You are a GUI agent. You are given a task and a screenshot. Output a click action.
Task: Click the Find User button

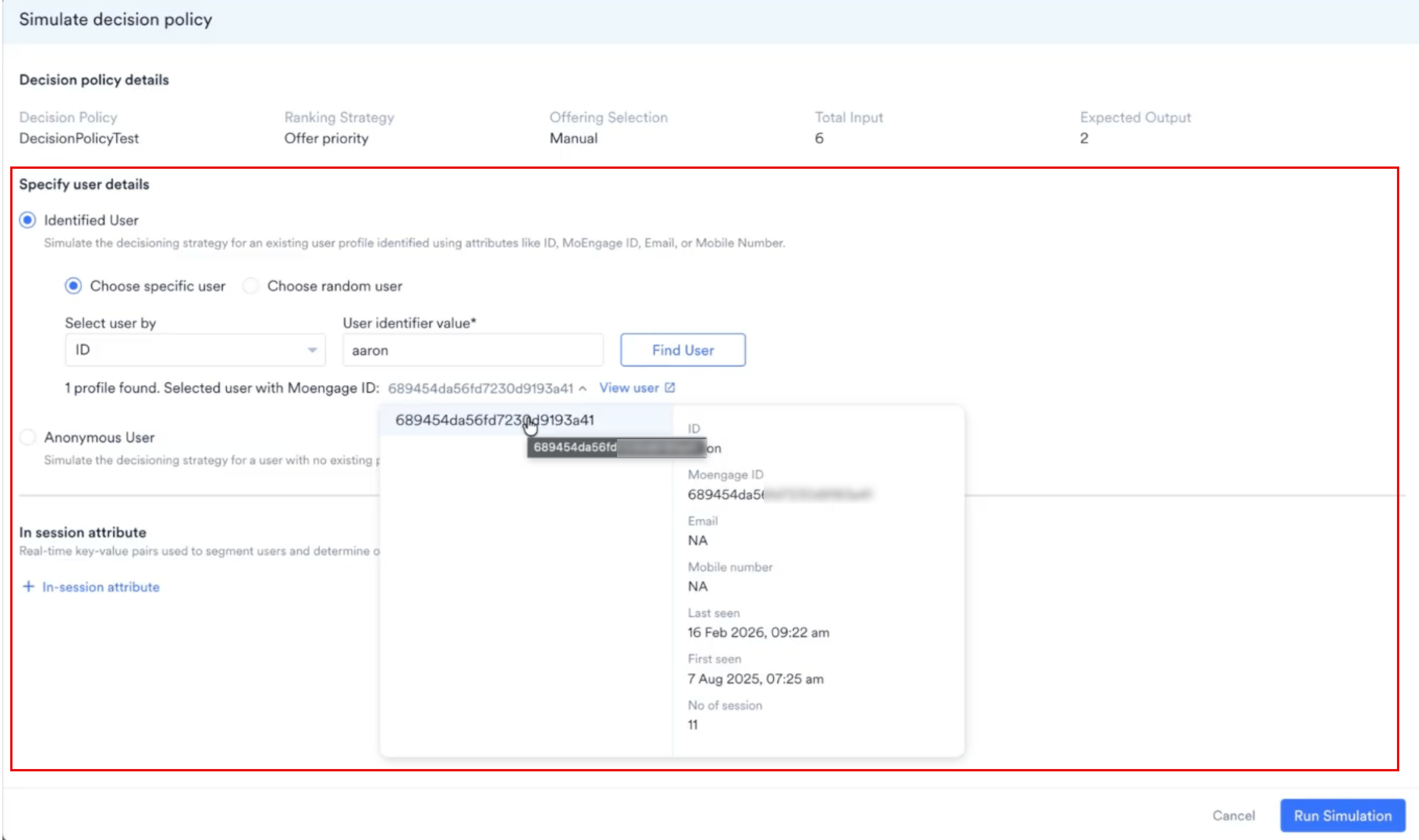click(x=683, y=350)
